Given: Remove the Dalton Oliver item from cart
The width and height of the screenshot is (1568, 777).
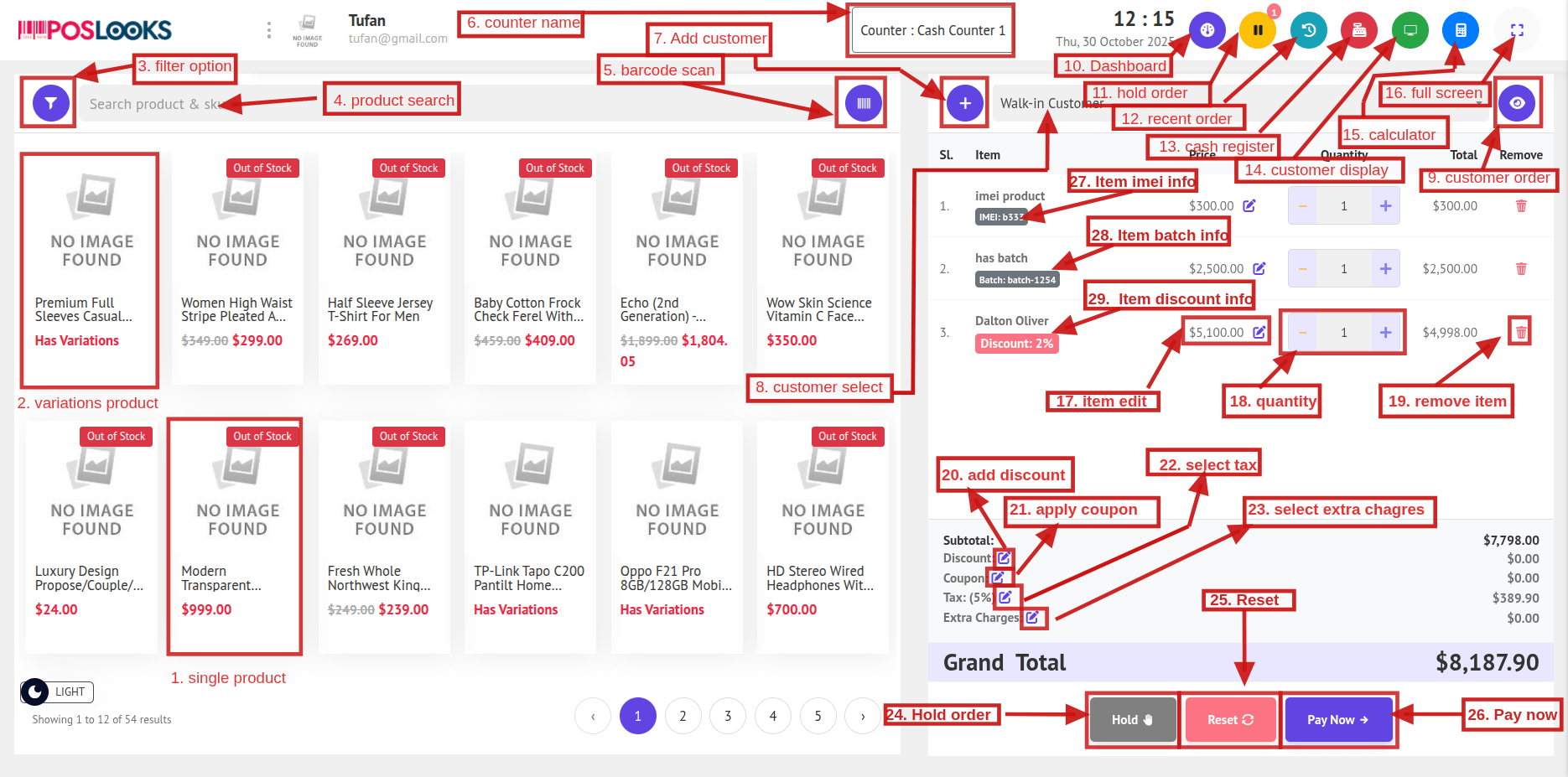Looking at the screenshot, I should click(x=1520, y=333).
